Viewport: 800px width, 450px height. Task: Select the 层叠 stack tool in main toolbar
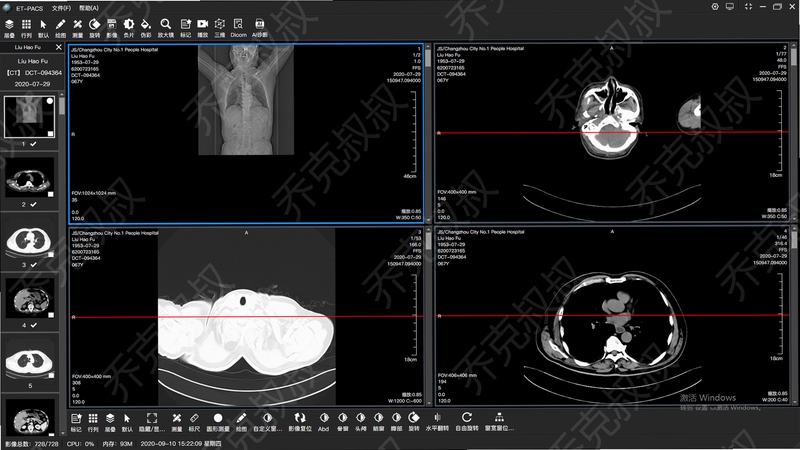9,28
